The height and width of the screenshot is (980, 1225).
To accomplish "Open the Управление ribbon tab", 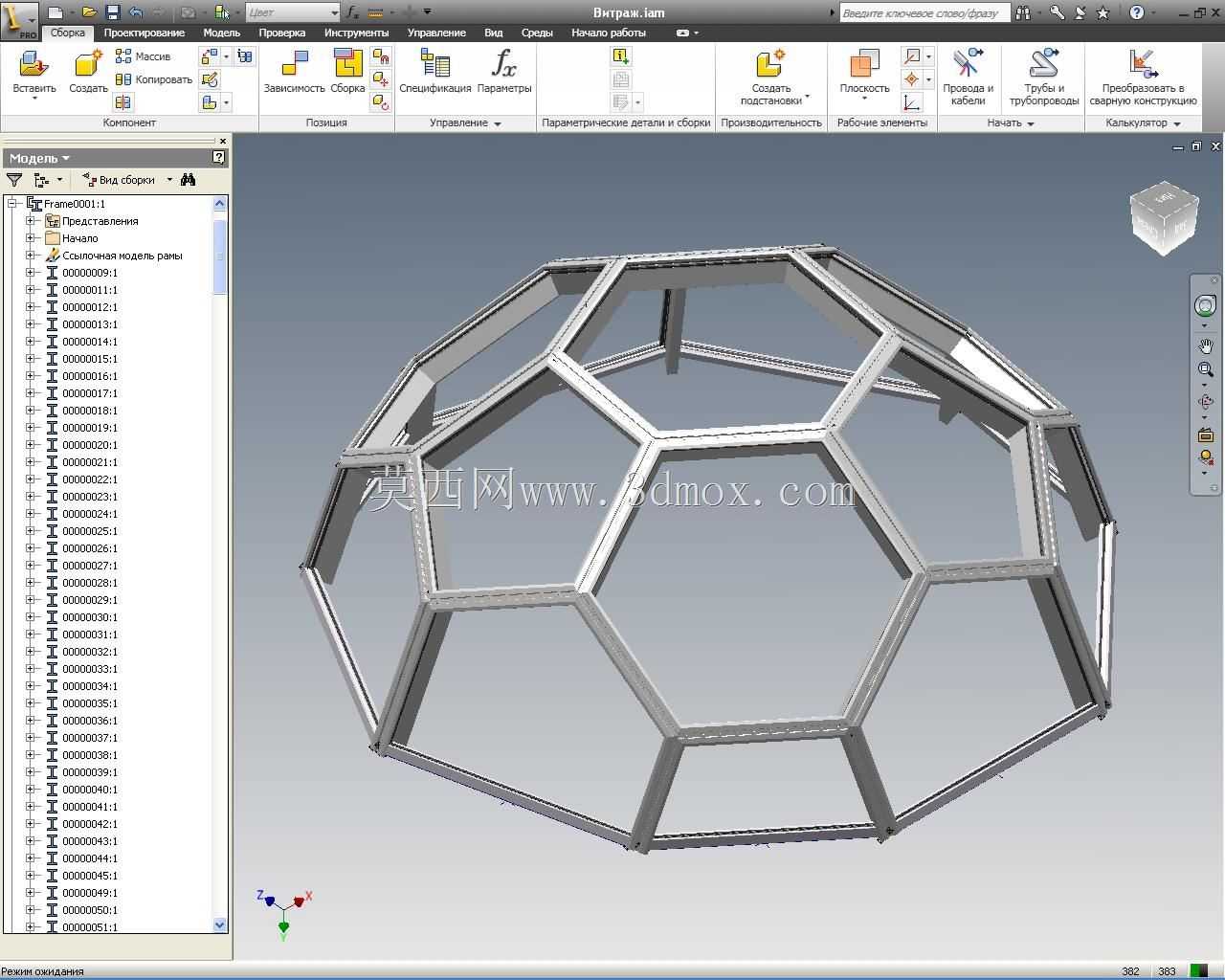I will [x=436, y=33].
